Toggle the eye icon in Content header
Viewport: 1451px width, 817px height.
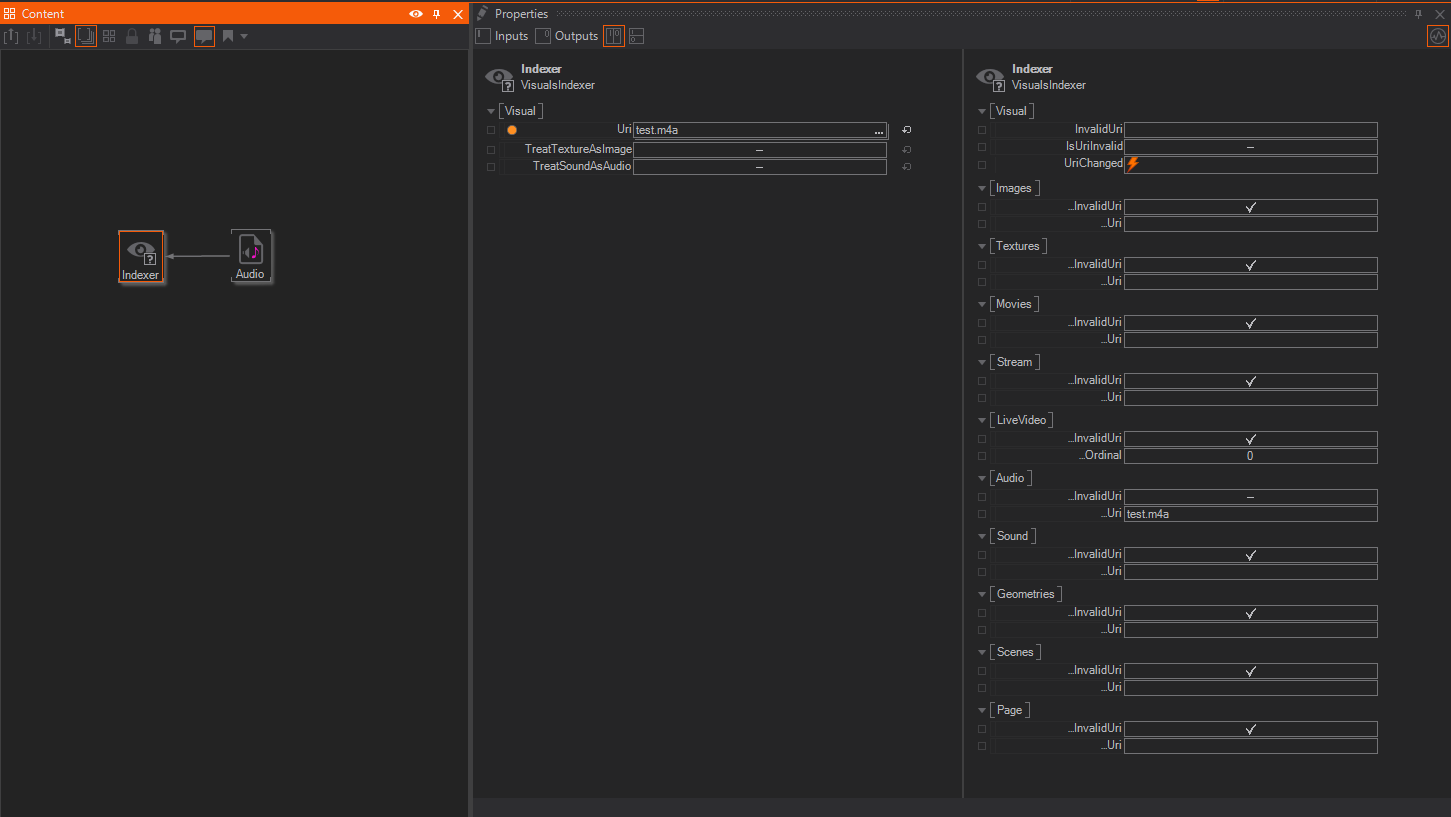click(x=416, y=14)
